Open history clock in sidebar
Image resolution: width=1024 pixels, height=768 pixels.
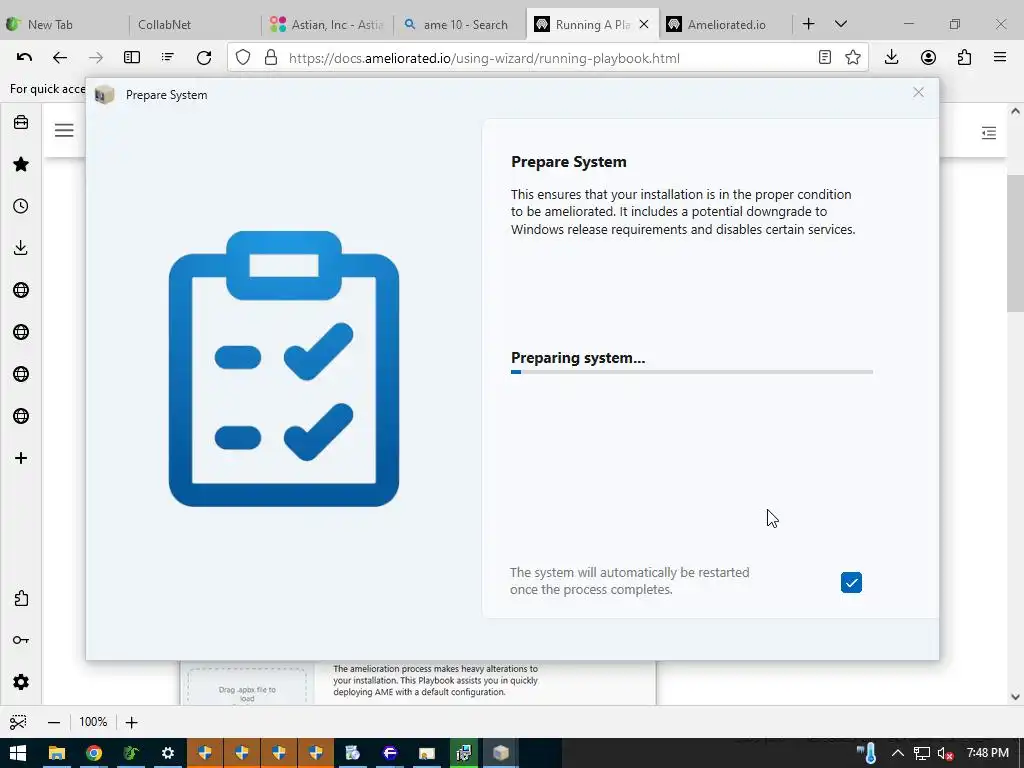(x=21, y=206)
